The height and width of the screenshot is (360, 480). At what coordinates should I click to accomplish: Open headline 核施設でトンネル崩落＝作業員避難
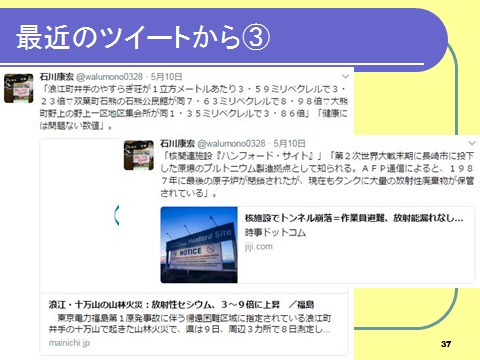pyautogui.click(x=354, y=218)
